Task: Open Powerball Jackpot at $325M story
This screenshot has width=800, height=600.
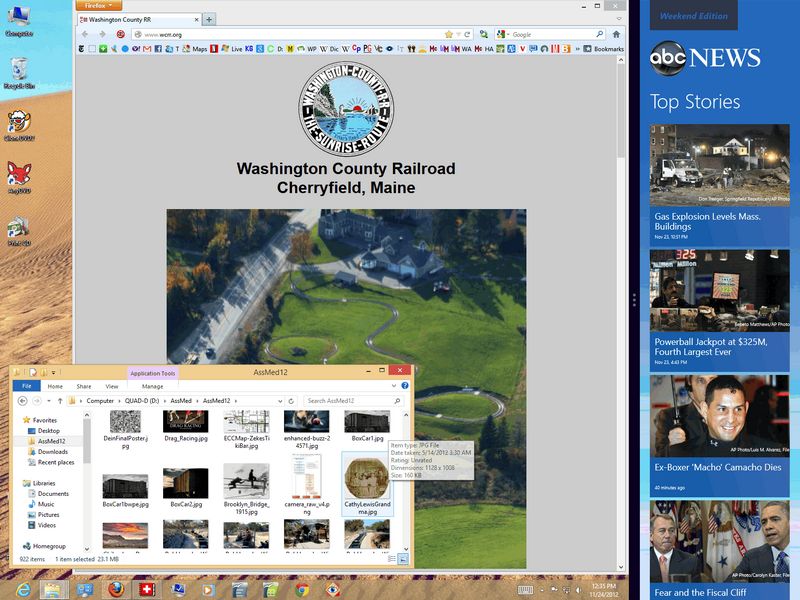Action: point(719,310)
